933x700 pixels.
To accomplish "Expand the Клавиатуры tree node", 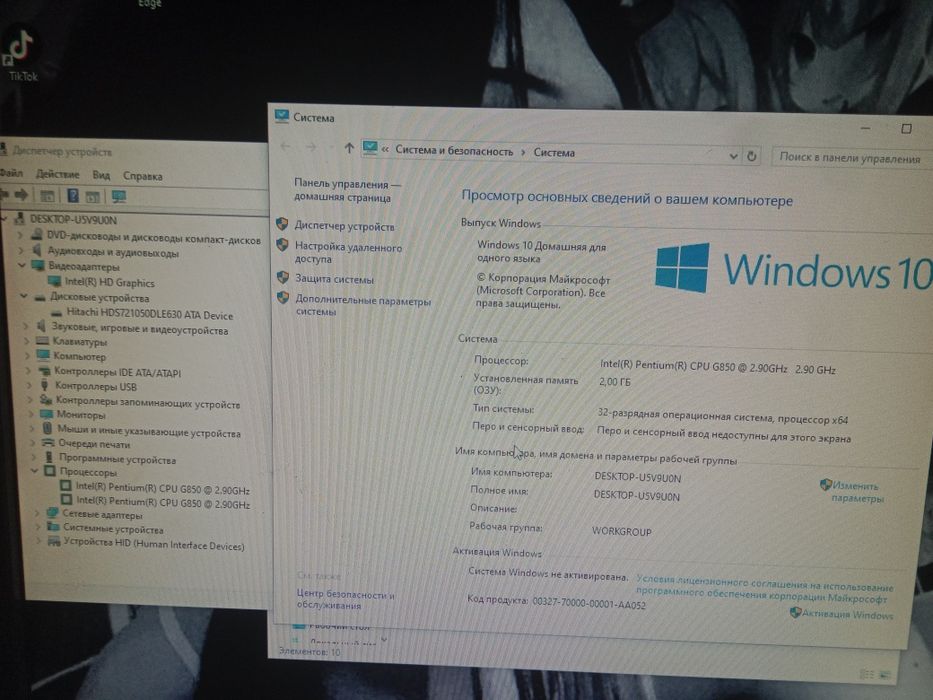I will click(26, 341).
